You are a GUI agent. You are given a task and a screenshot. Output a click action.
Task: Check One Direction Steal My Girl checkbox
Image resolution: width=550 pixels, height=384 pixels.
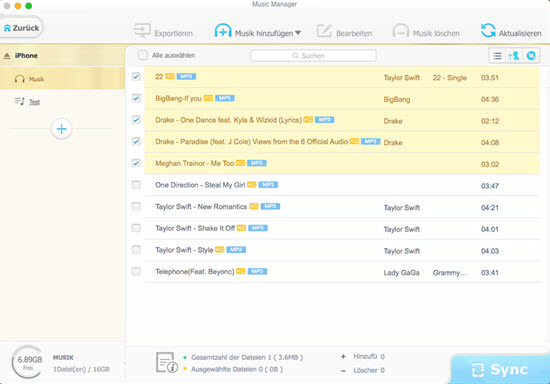coord(136,185)
